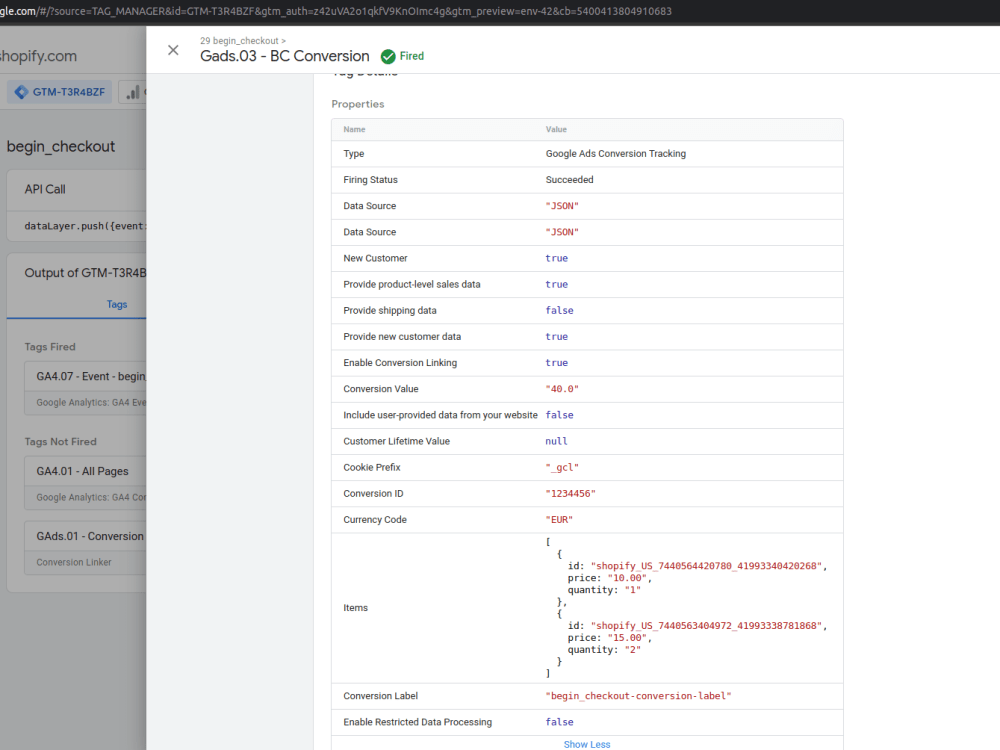
Task: Click the Properties section heading
Action: point(358,104)
